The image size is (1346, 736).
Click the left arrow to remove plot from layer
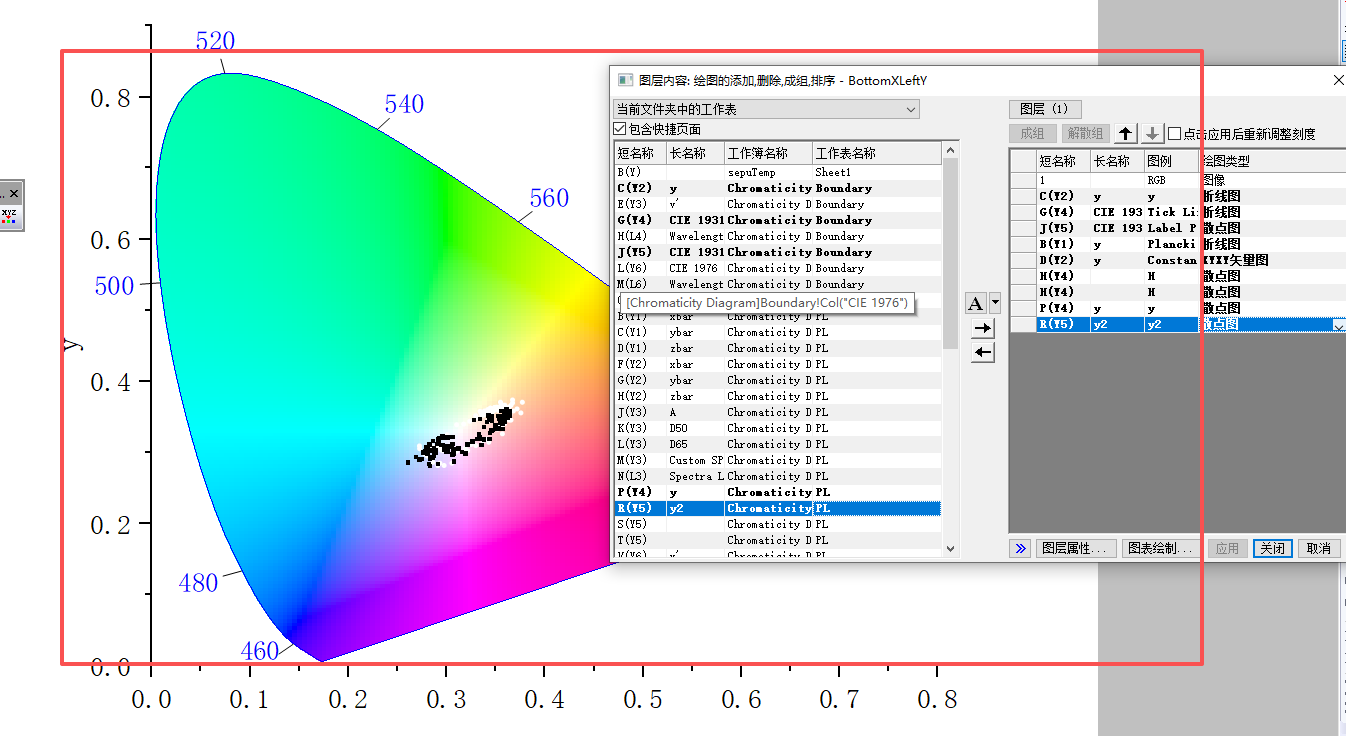(x=982, y=351)
